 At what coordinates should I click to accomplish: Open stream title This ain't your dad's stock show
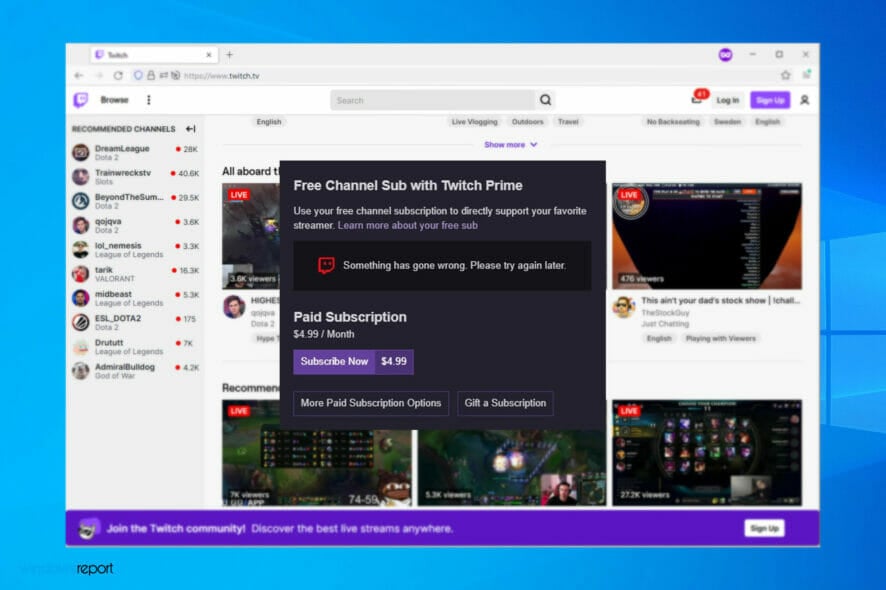(x=720, y=301)
